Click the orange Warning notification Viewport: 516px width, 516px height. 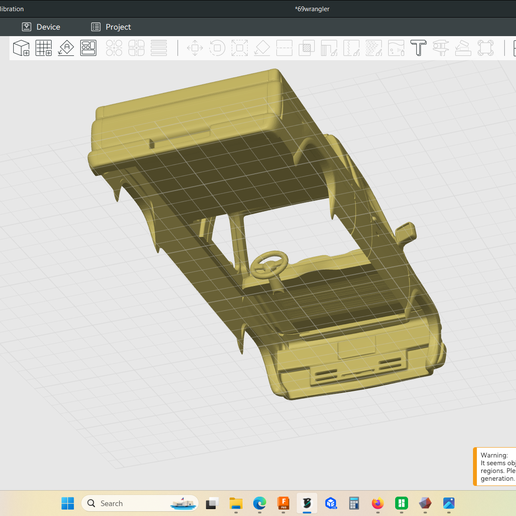click(495, 467)
